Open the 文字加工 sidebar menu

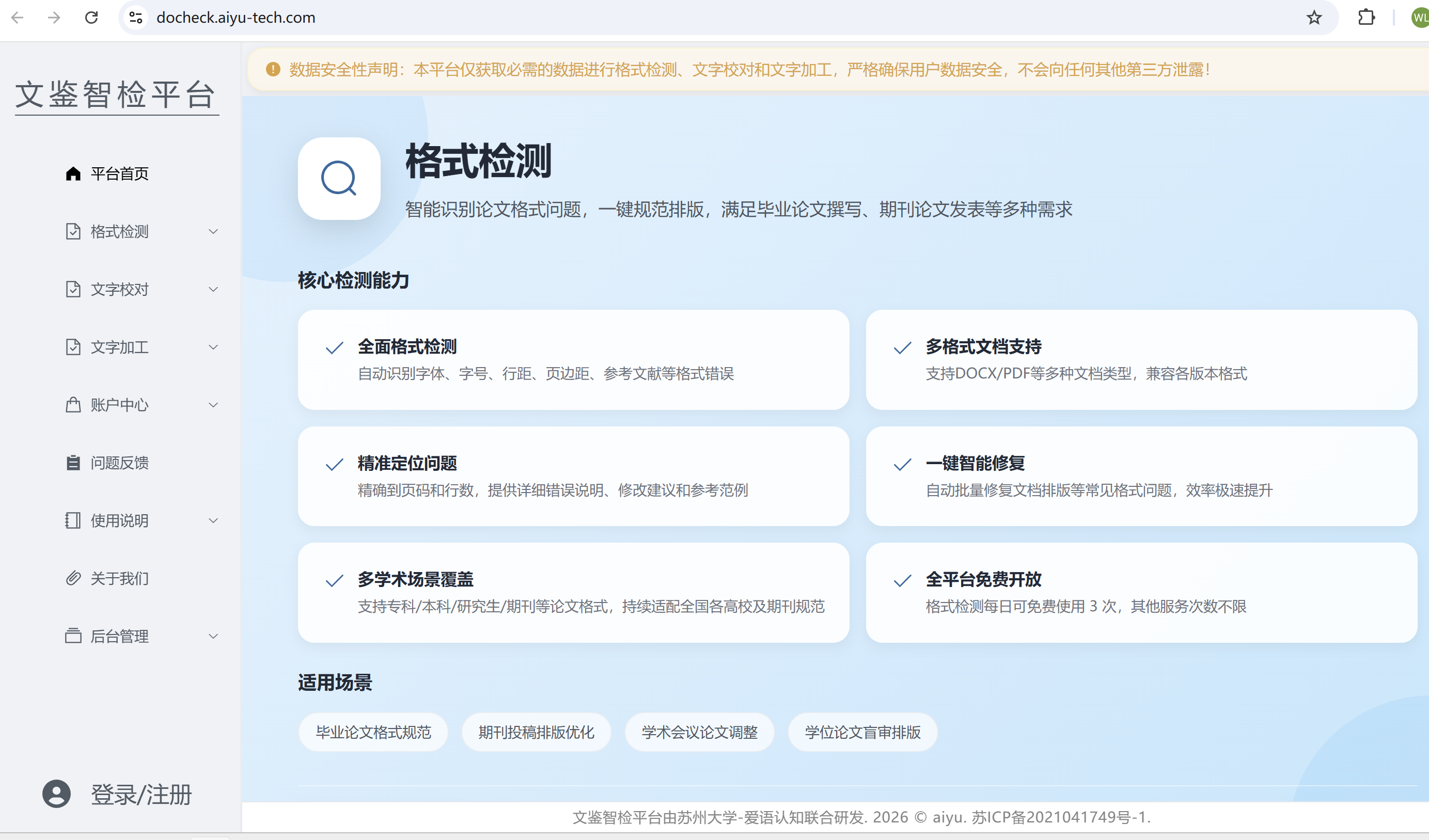tap(120, 347)
